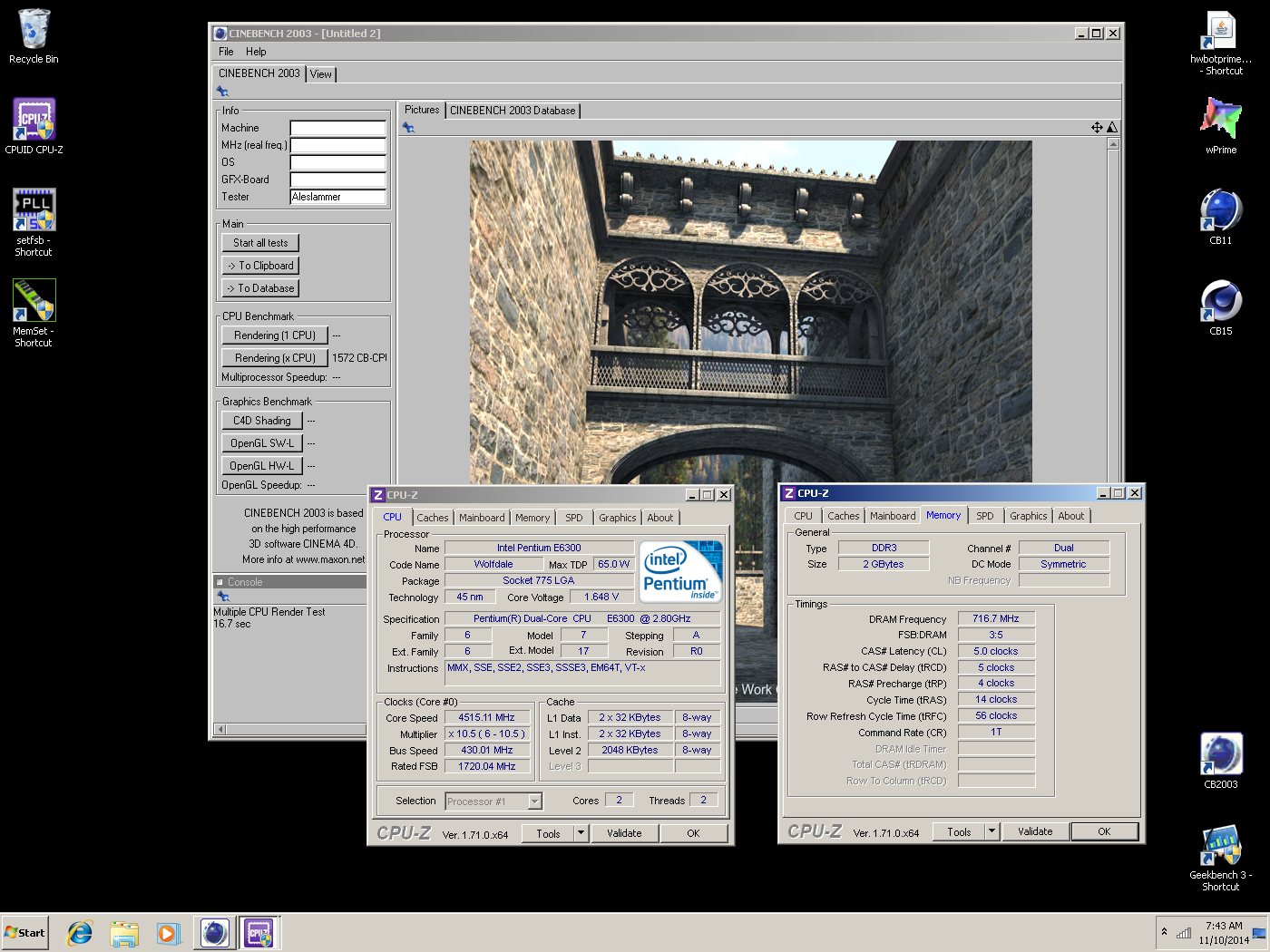Click the DRAM Frequency value 716.7 MHz
This screenshot has height=952, width=1270.
996,618
